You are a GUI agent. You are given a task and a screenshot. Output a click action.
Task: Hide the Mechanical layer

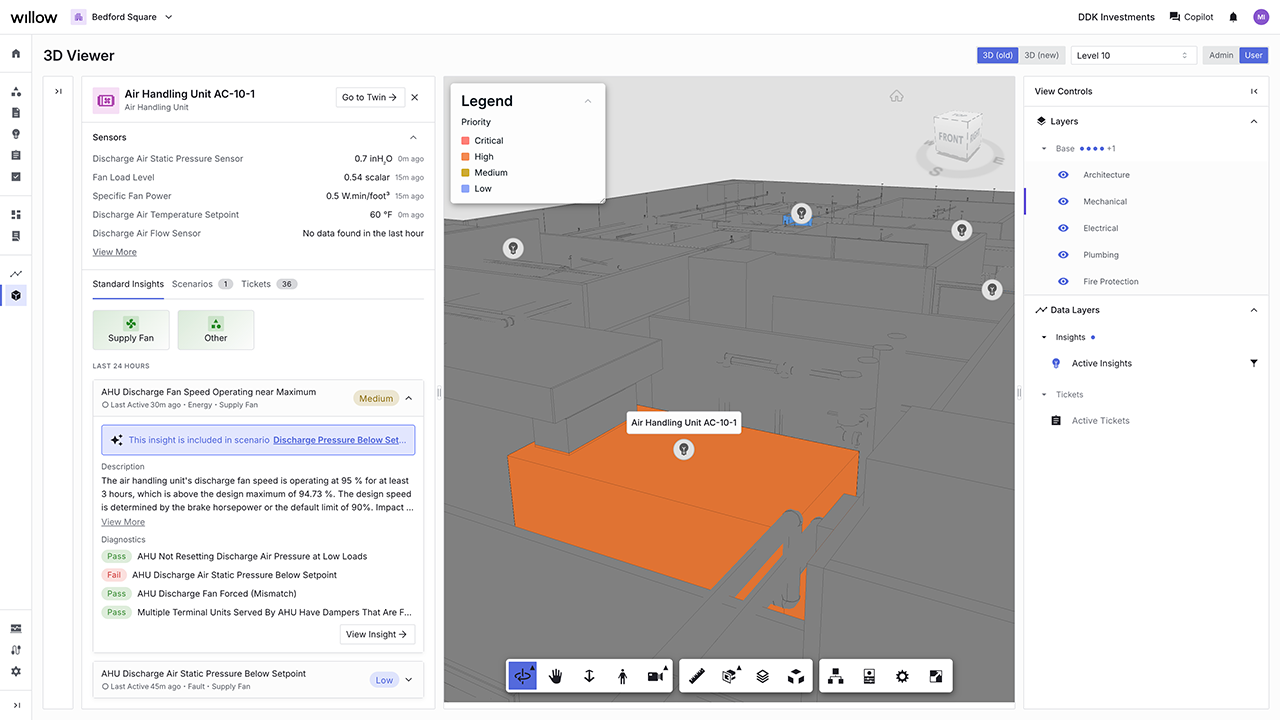coord(1063,202)
